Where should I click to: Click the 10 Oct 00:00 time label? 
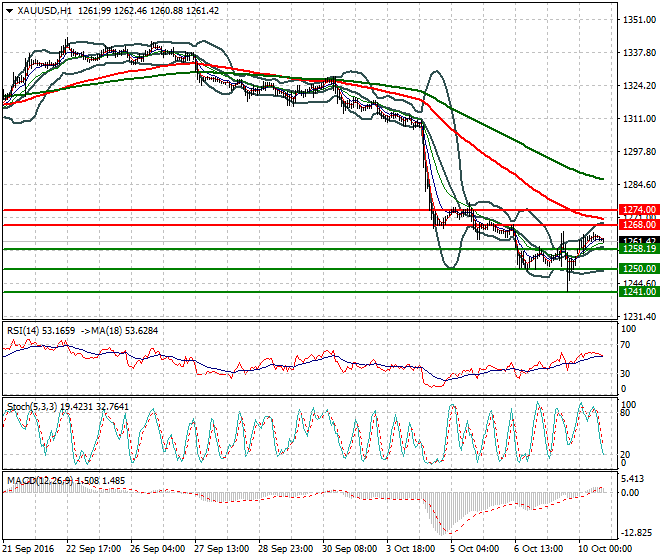click(x=605, y=549)
